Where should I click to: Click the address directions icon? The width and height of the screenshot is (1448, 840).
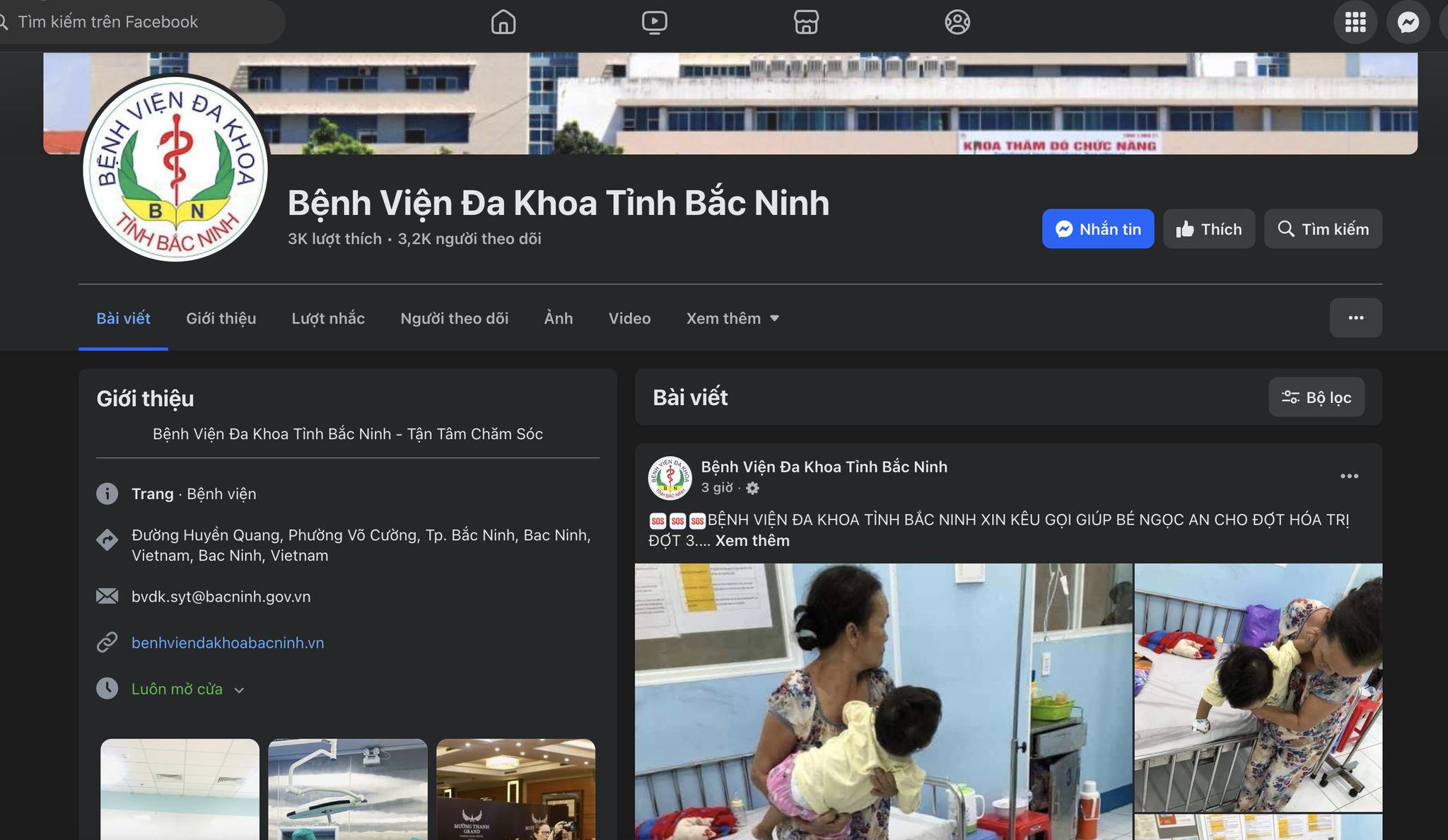coord(107,539)
